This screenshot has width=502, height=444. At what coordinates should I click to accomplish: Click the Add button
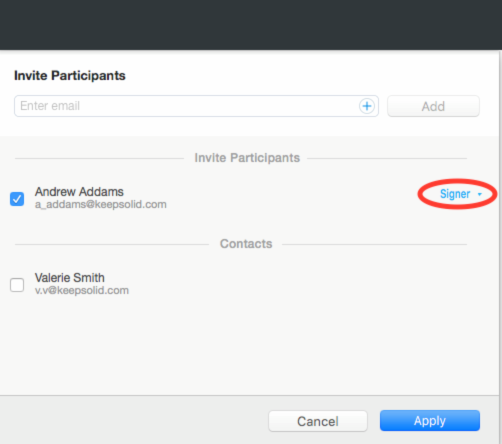tap(433, 106)
